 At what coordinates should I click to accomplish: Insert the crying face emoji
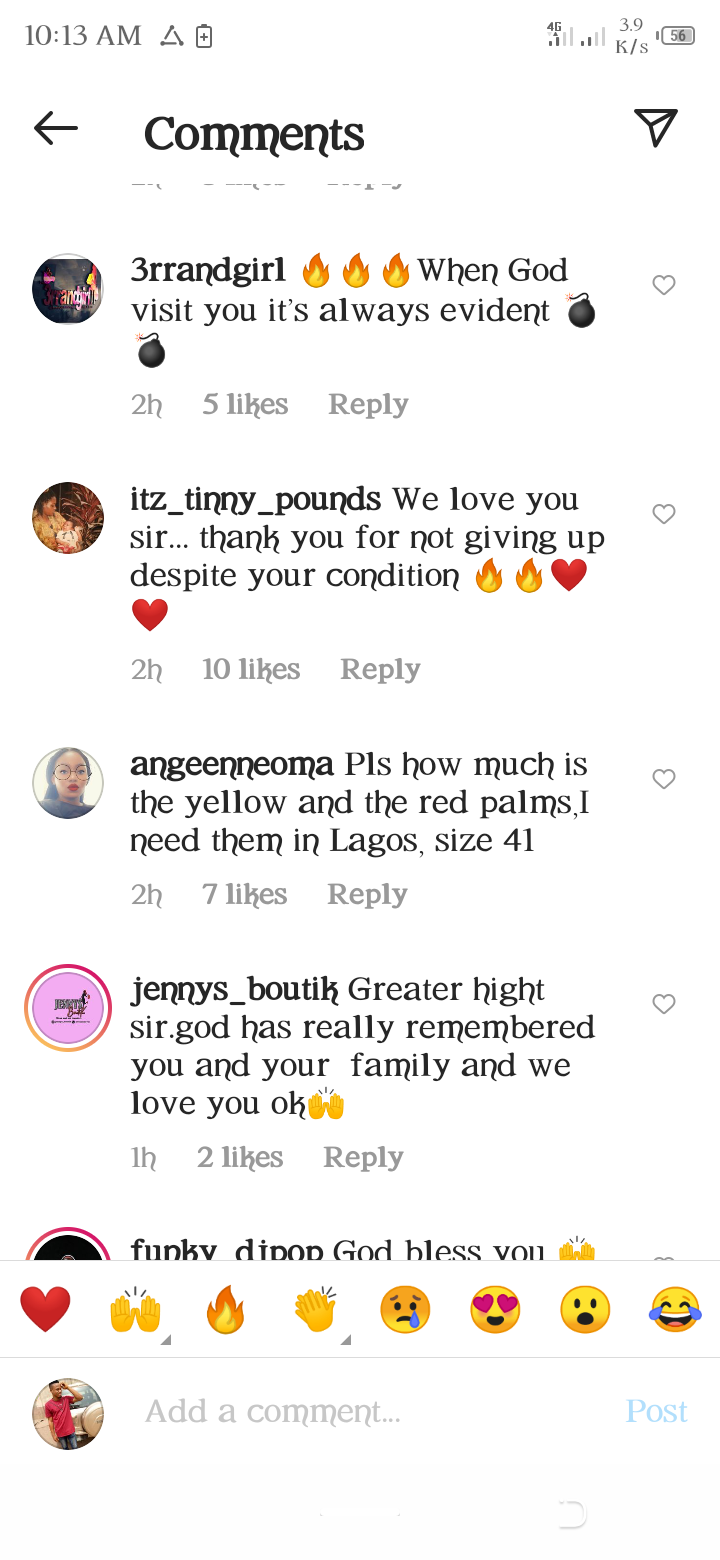tap(405, 1310)
